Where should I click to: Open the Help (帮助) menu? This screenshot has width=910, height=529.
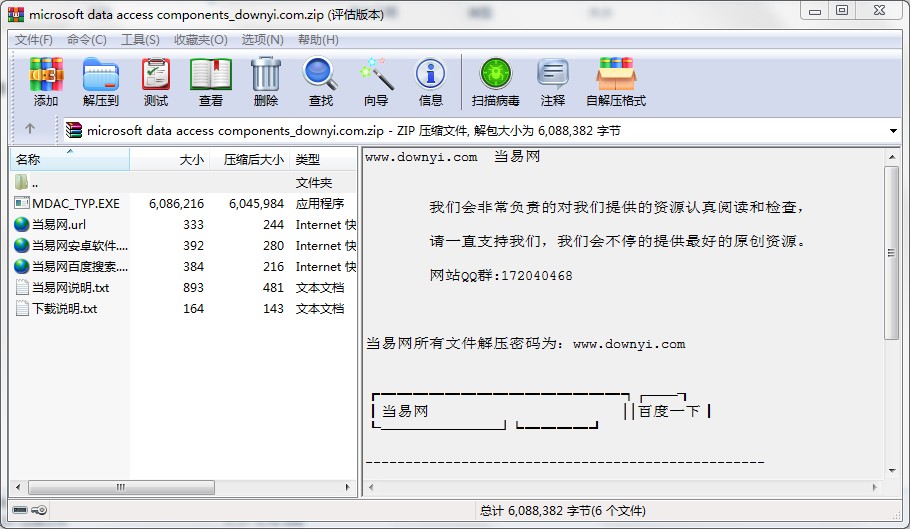[318, 39]
